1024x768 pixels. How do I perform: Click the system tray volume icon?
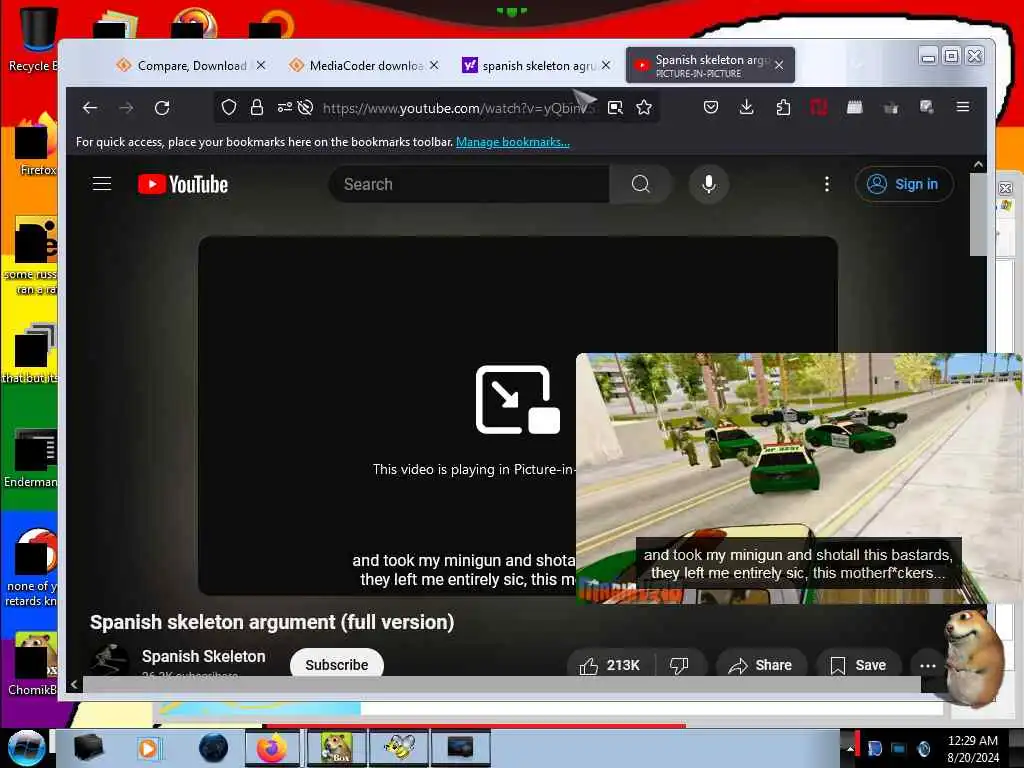click(923, 748)
